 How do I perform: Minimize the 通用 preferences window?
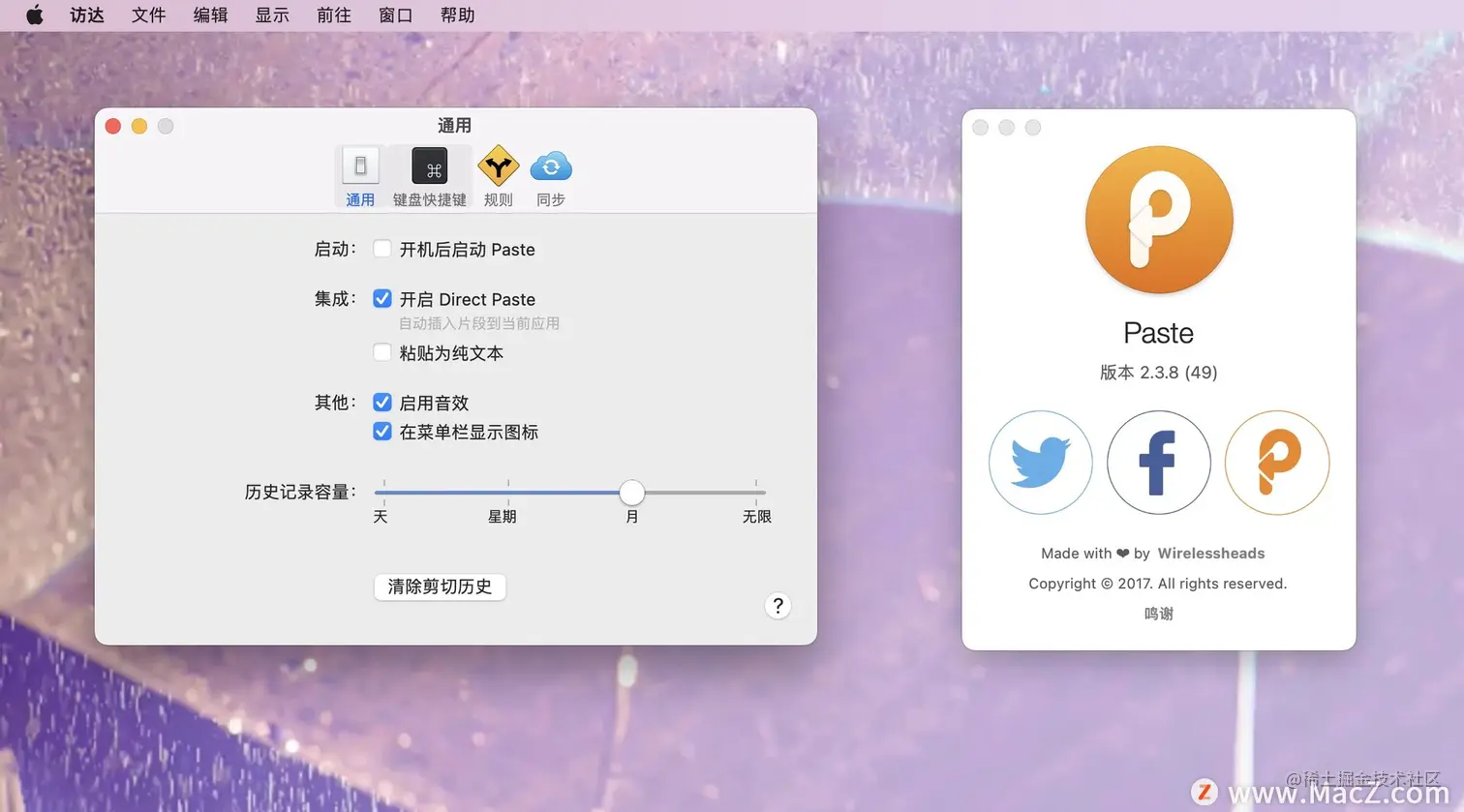point(139,126)
